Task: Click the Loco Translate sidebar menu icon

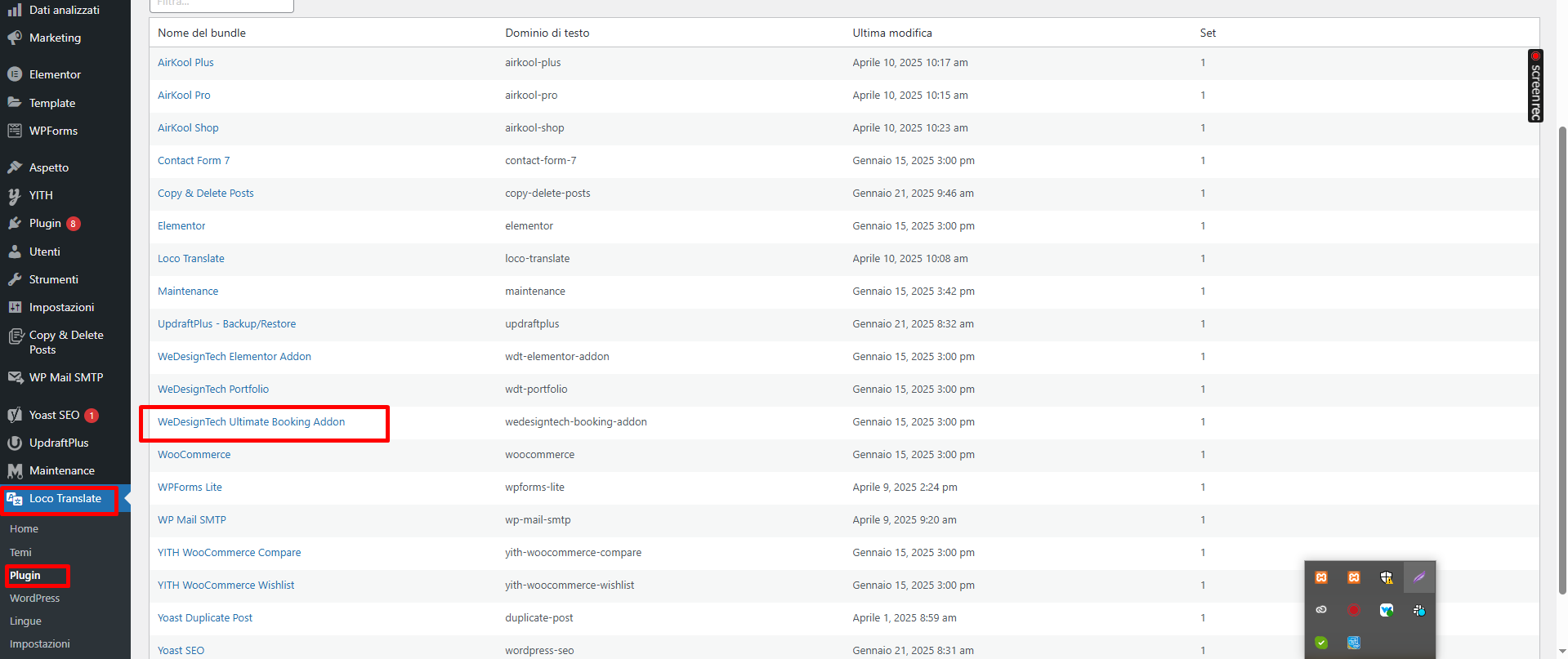Action: click(15, 499)
